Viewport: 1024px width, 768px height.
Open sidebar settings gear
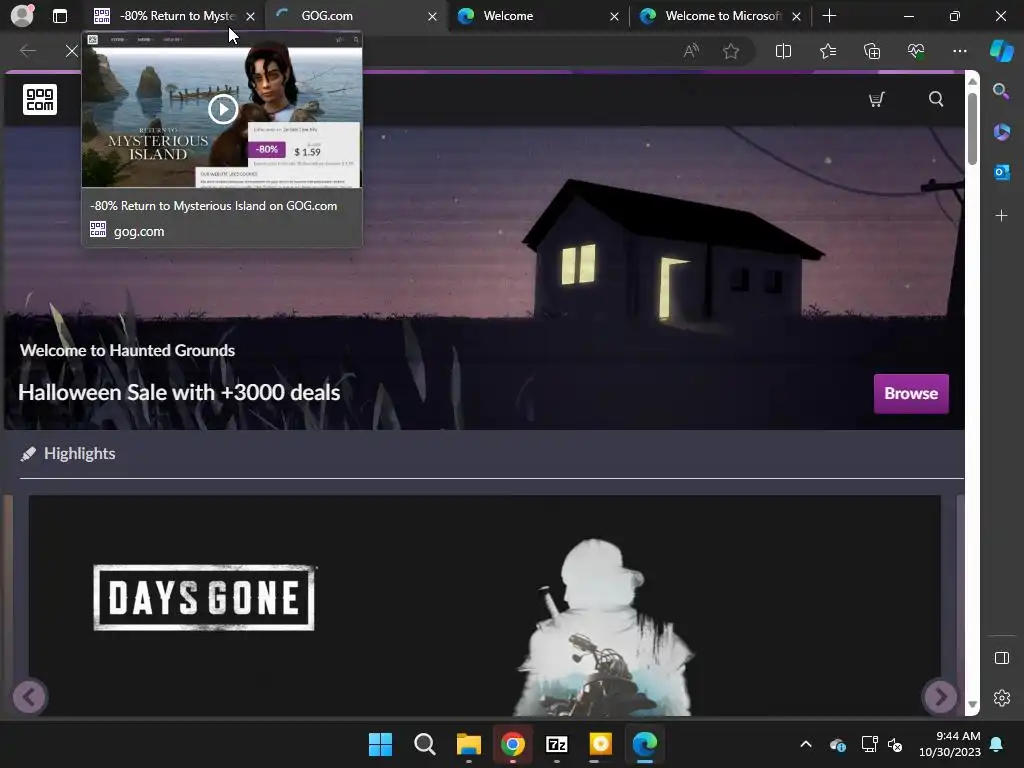click(1001, 698)
